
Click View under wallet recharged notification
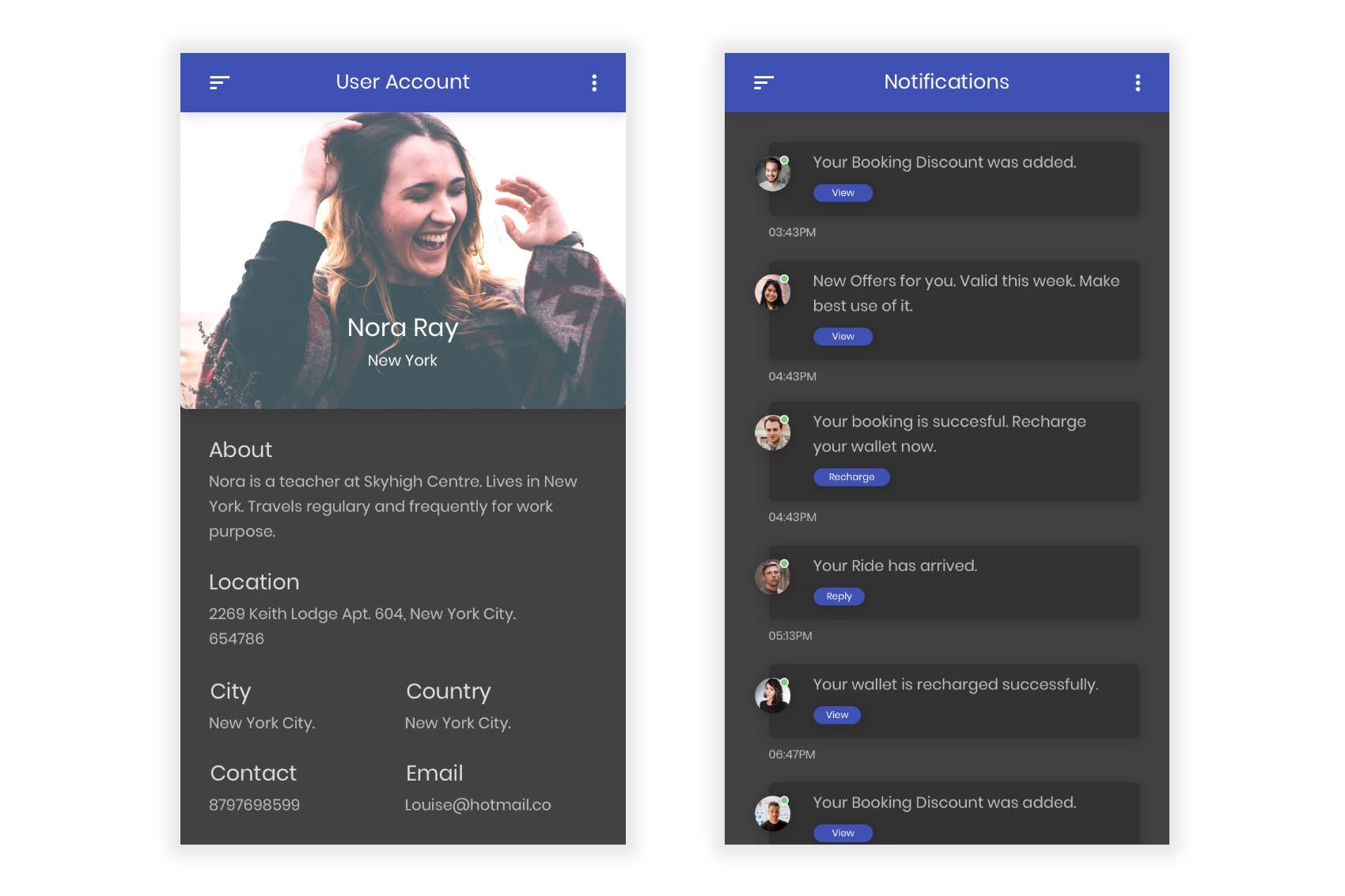[x=837, y=715]
